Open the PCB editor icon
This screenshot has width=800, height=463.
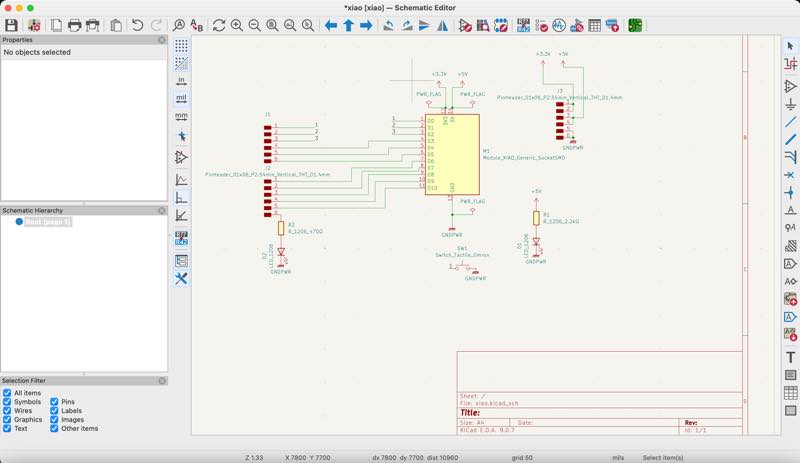tap(635, 25)
